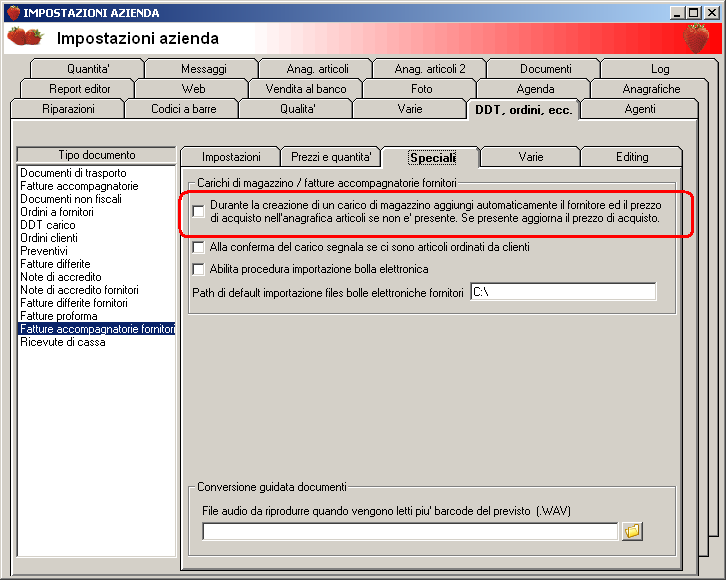Viewport: 726px width, 580px height.
Task: Maximize the Impostazioni azienda window
Action: click(x=694, y=12)
